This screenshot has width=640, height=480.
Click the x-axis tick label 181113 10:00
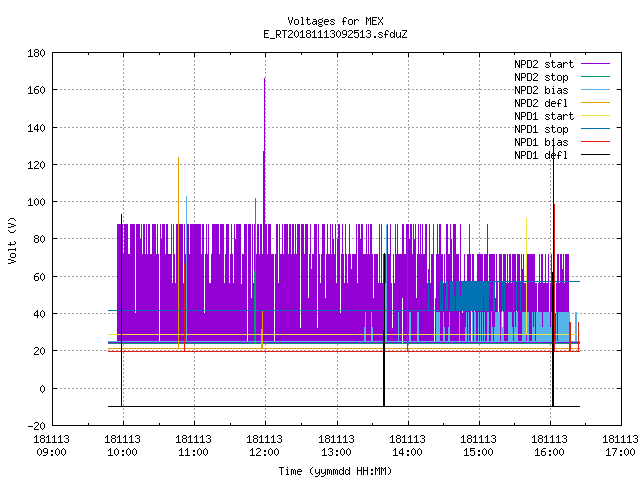pos(122,446)
